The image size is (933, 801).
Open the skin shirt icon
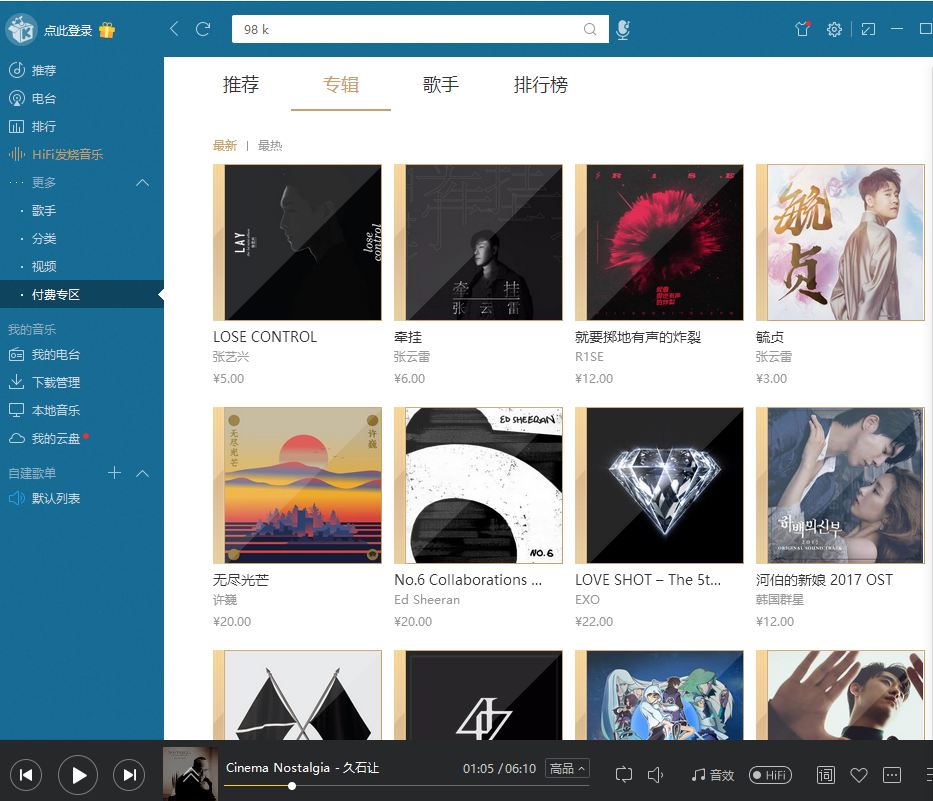point(803,29)
